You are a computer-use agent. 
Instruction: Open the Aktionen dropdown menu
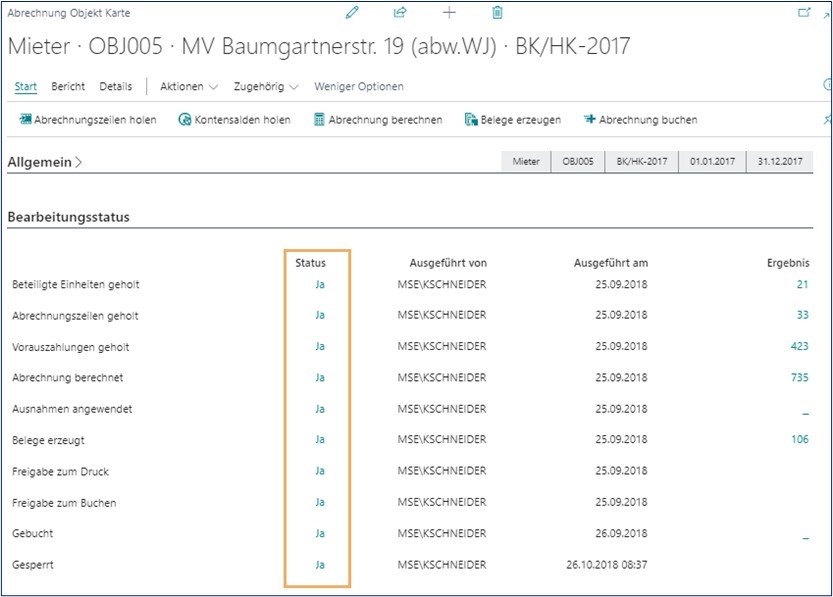pos(188,87)
